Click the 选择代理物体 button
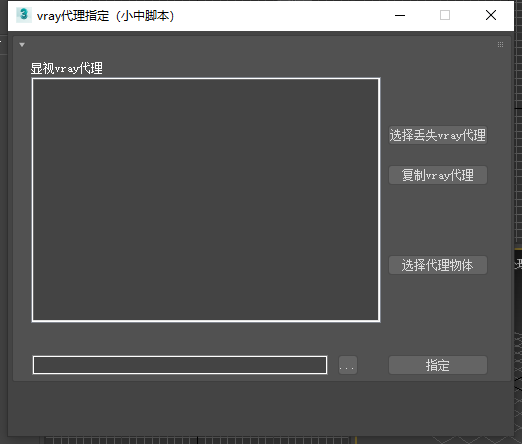This screenshot has width=522, height=444. (x=438, y=265)
